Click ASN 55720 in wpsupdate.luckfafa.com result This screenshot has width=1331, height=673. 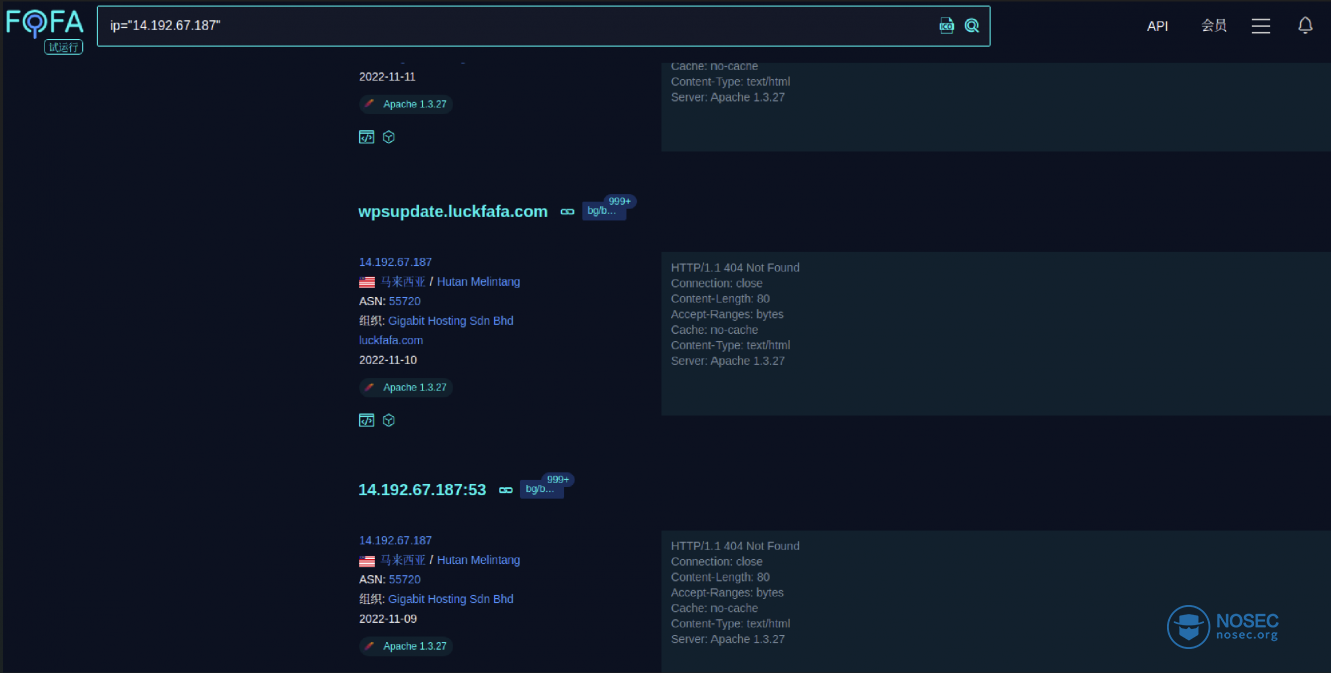pos(405,301)
